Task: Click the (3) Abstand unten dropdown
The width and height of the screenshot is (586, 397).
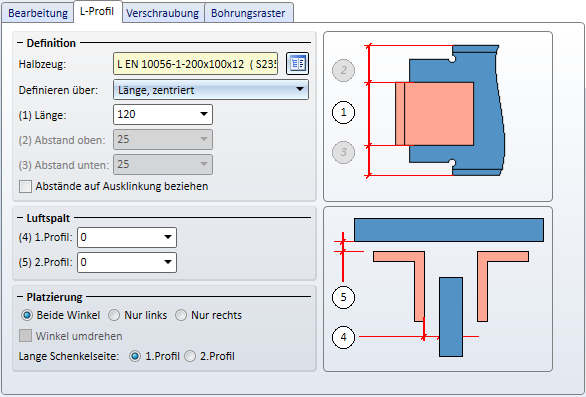Action: click(163, 164)
